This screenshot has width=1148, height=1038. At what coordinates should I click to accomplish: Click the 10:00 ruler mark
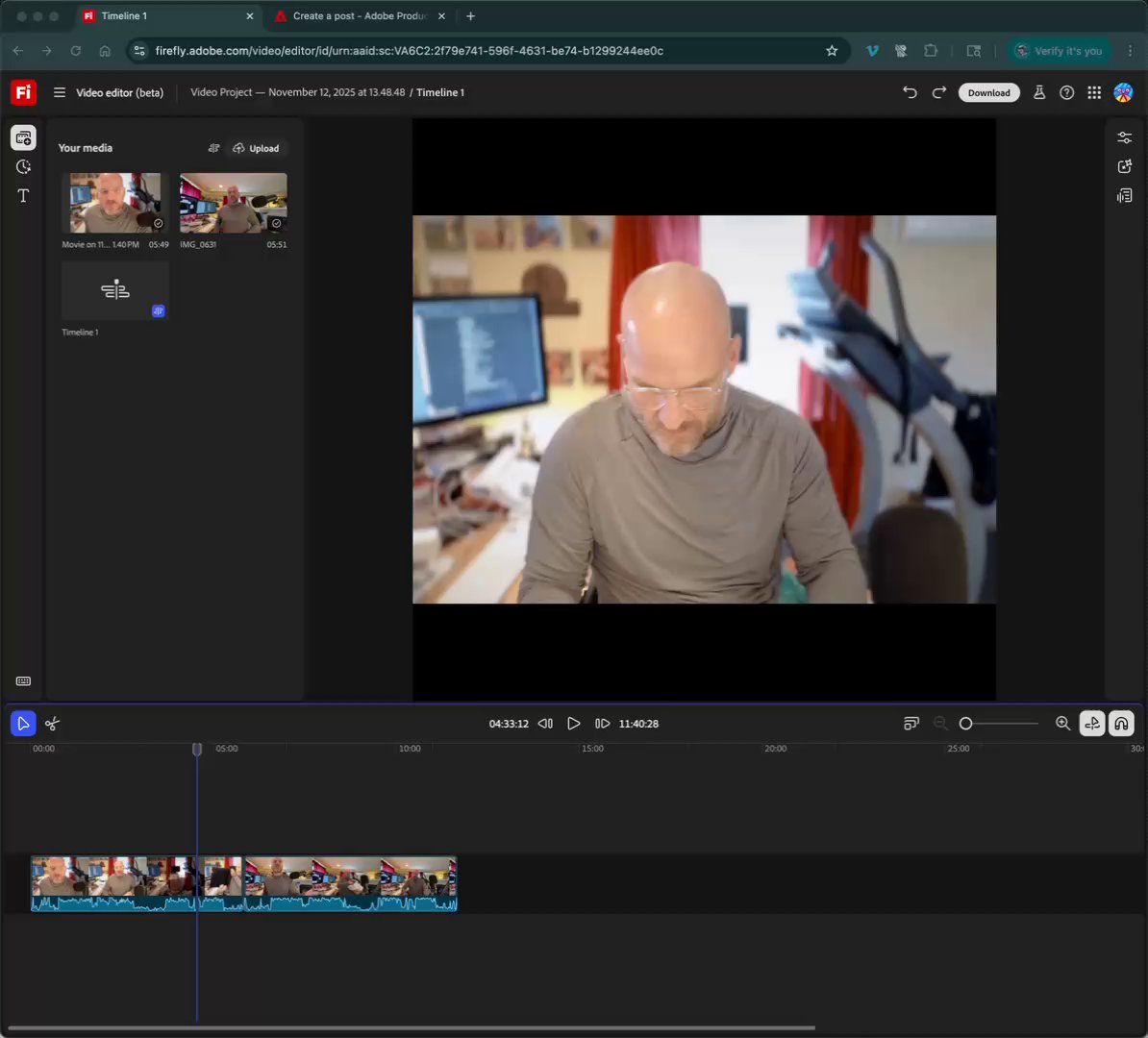pos(410,748)
